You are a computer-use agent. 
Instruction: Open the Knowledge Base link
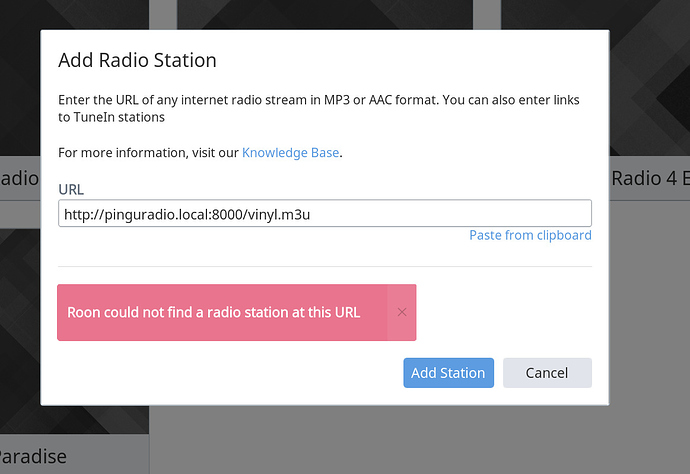point(290,152)
